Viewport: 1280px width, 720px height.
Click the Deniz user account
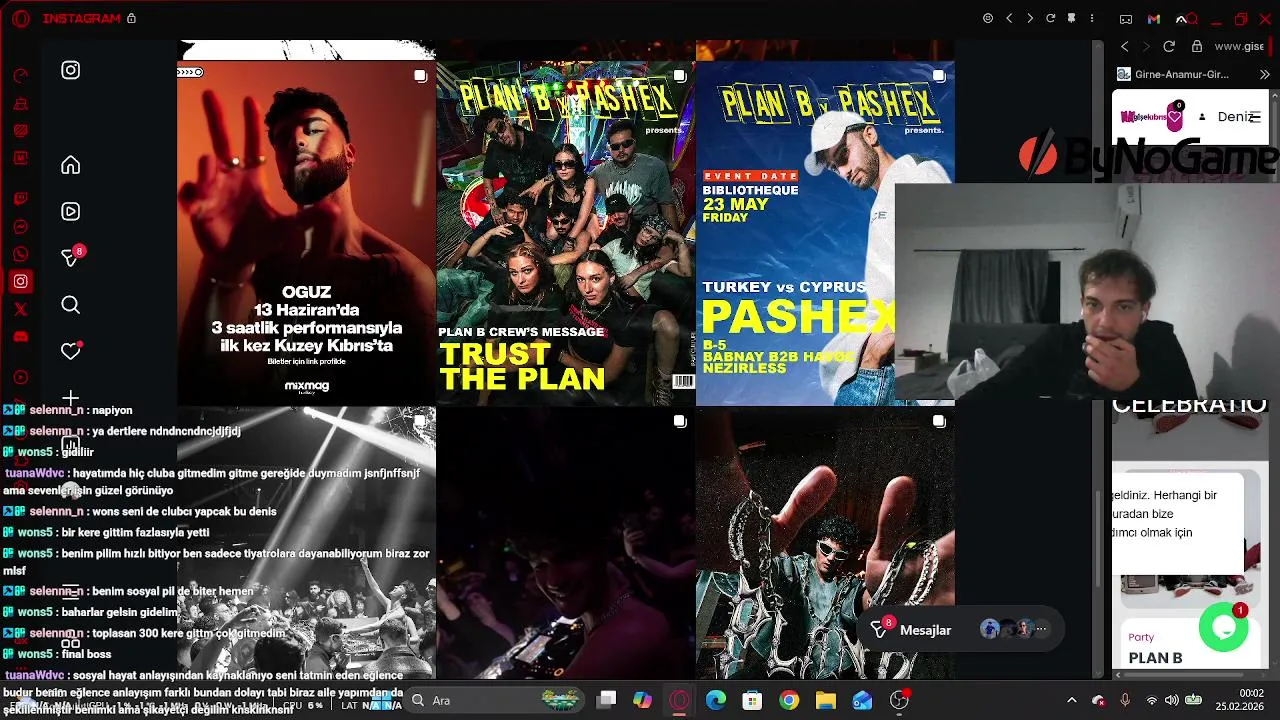pos(1228,117)
